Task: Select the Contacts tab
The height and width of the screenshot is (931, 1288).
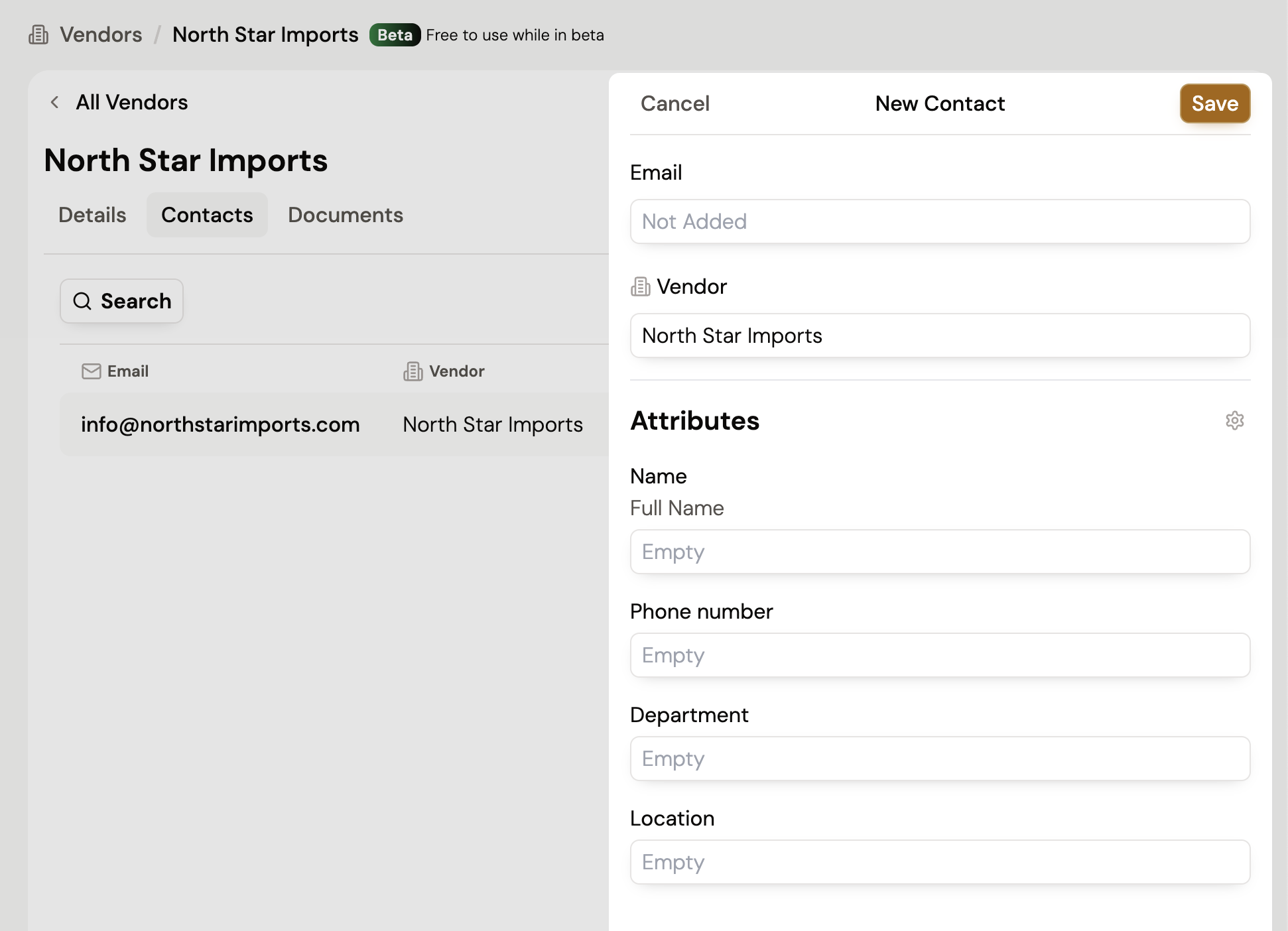Action: (x=207, y=215)
